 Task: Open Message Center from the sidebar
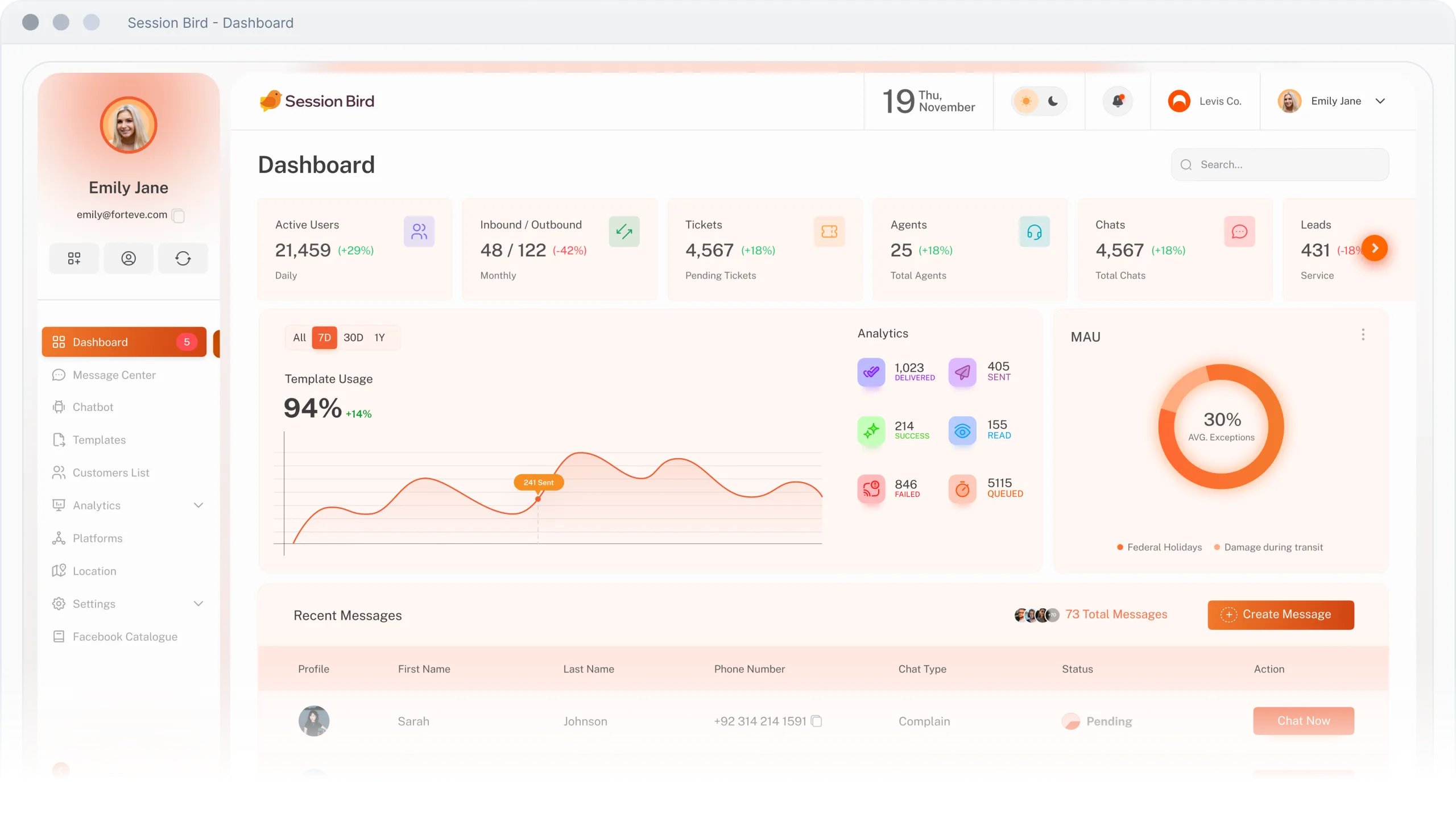click(114, 375)
